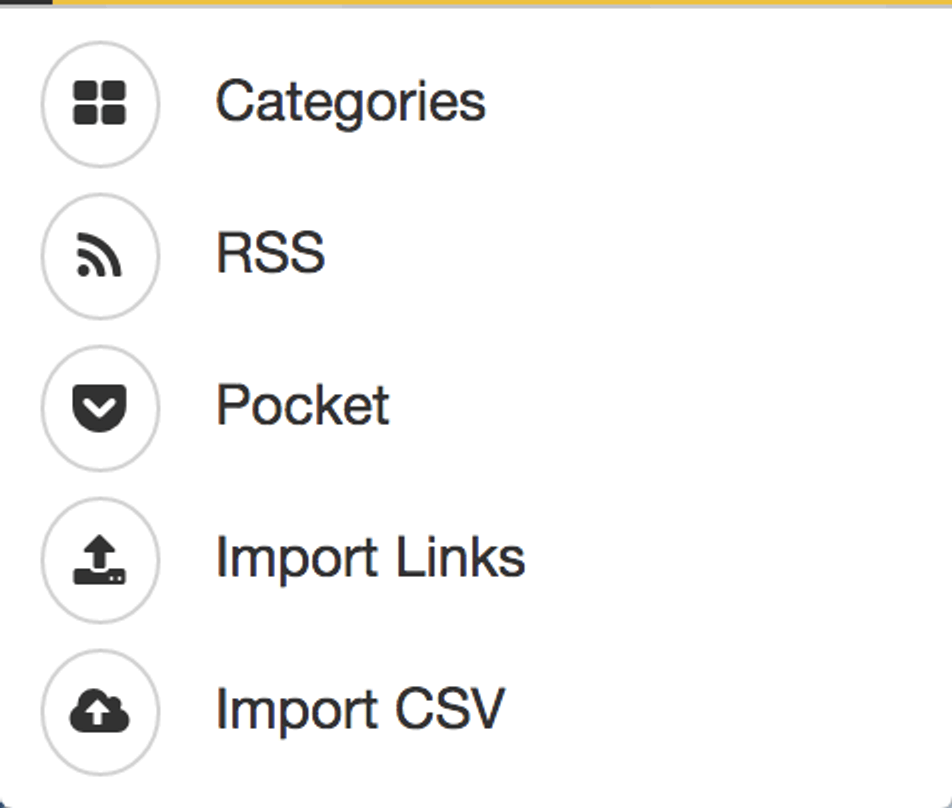Click the Categories four-square grid icon
This screenshot has width=952, height=808.
pos(100,103)
